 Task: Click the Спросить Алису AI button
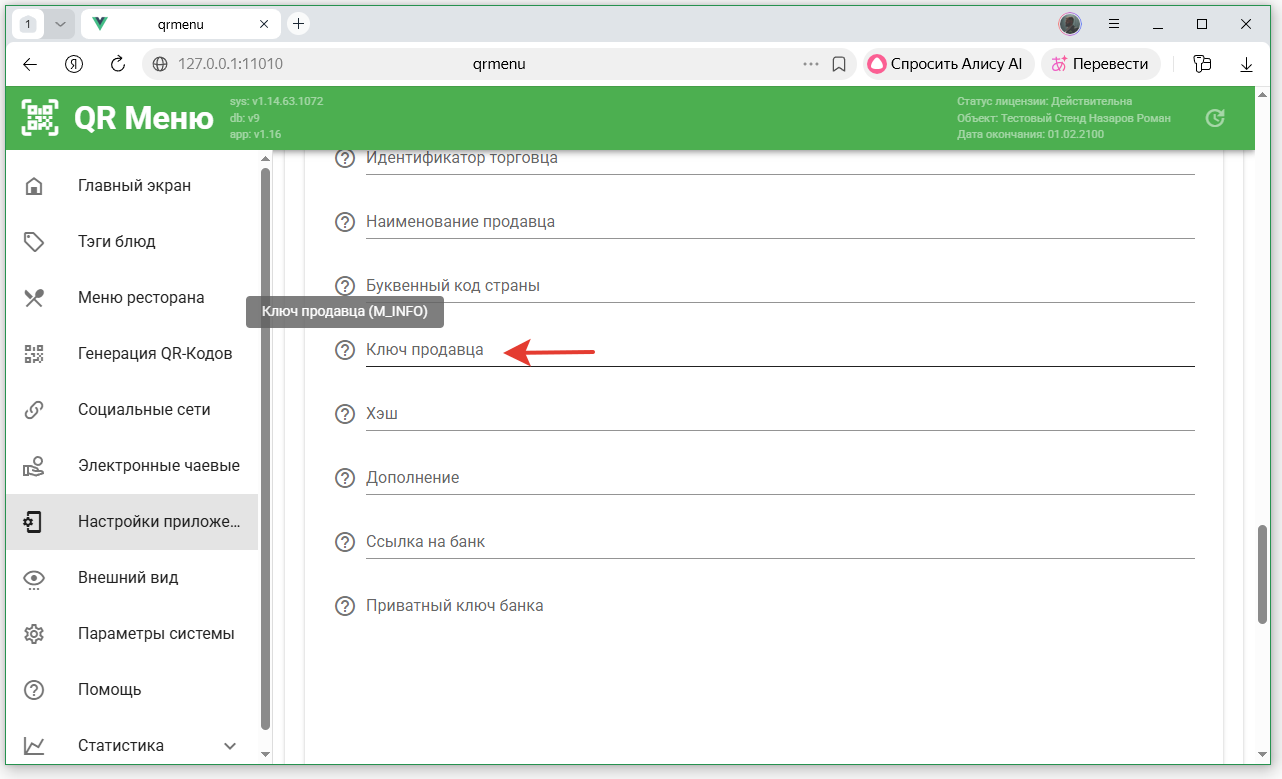click(x=945, y=64)
